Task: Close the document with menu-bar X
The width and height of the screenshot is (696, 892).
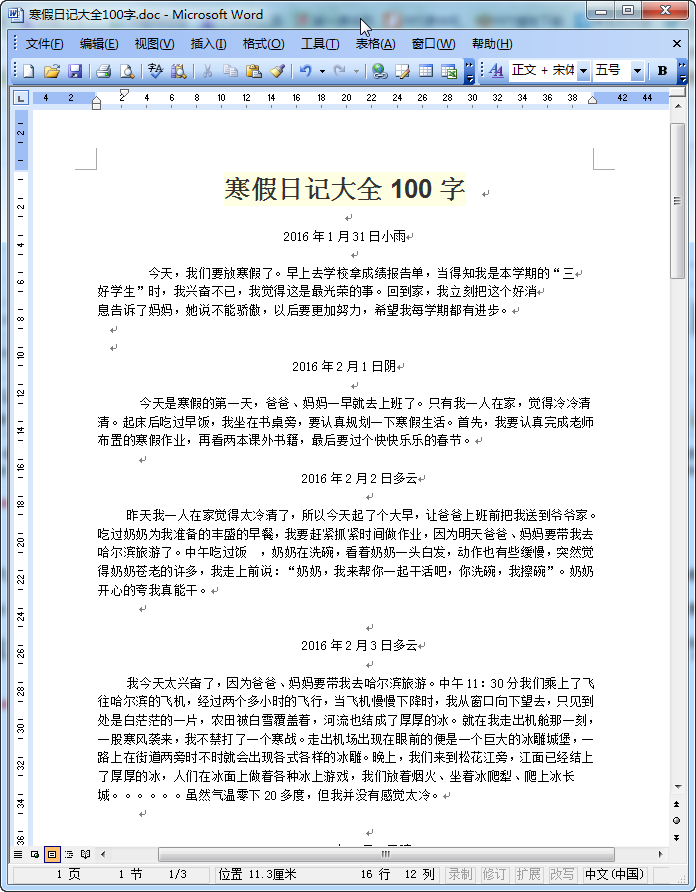Action: pos(677,44)
